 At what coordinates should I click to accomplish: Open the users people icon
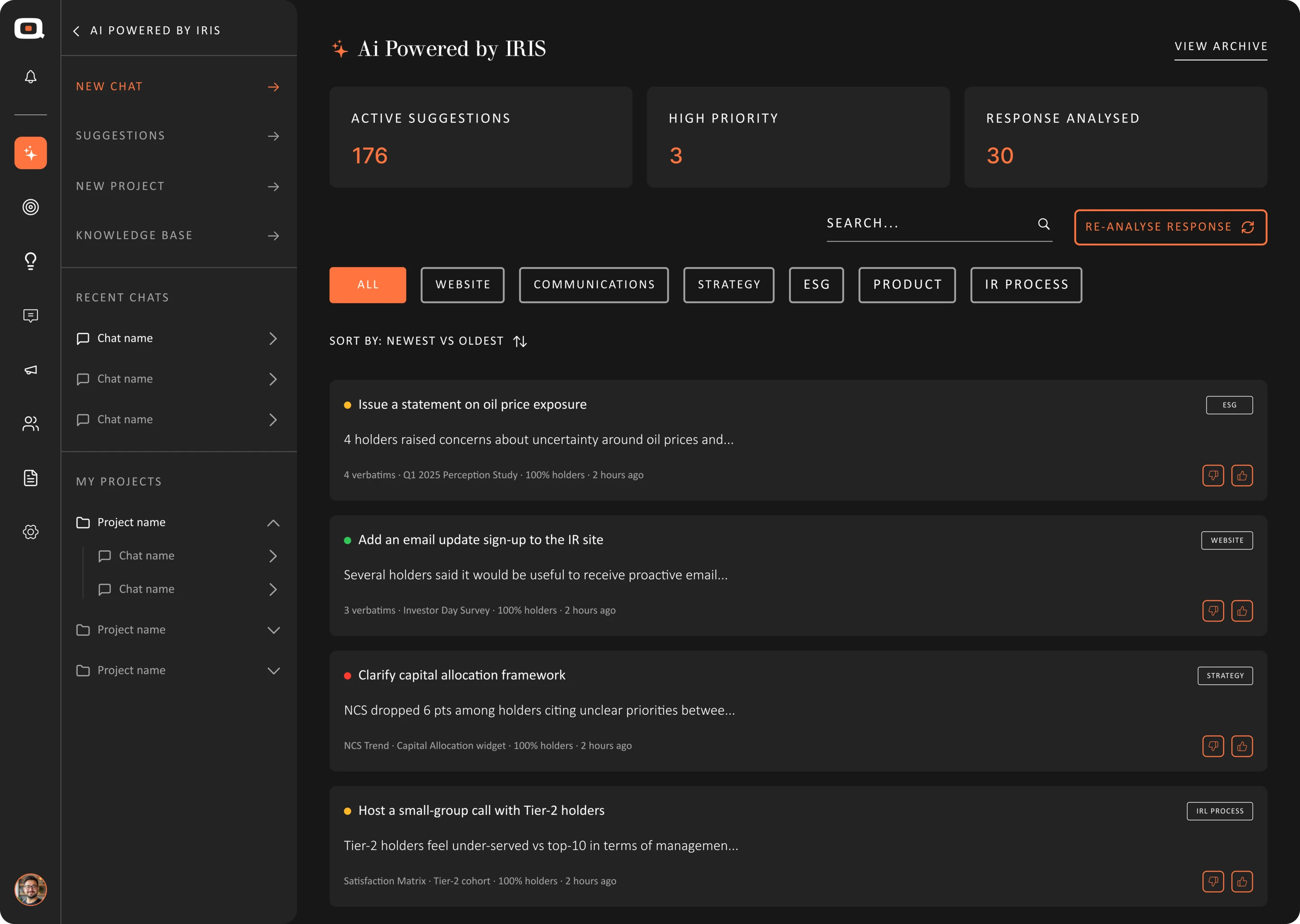[31, 423]
